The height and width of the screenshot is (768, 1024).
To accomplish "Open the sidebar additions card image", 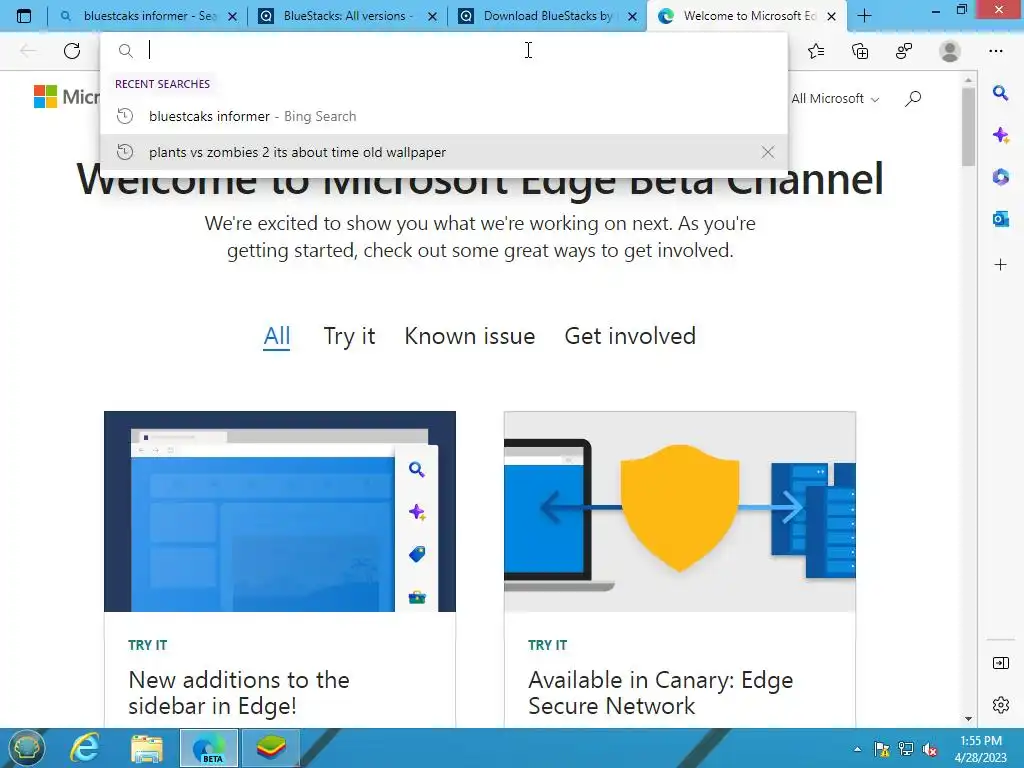I will click(x=280, y=511).
